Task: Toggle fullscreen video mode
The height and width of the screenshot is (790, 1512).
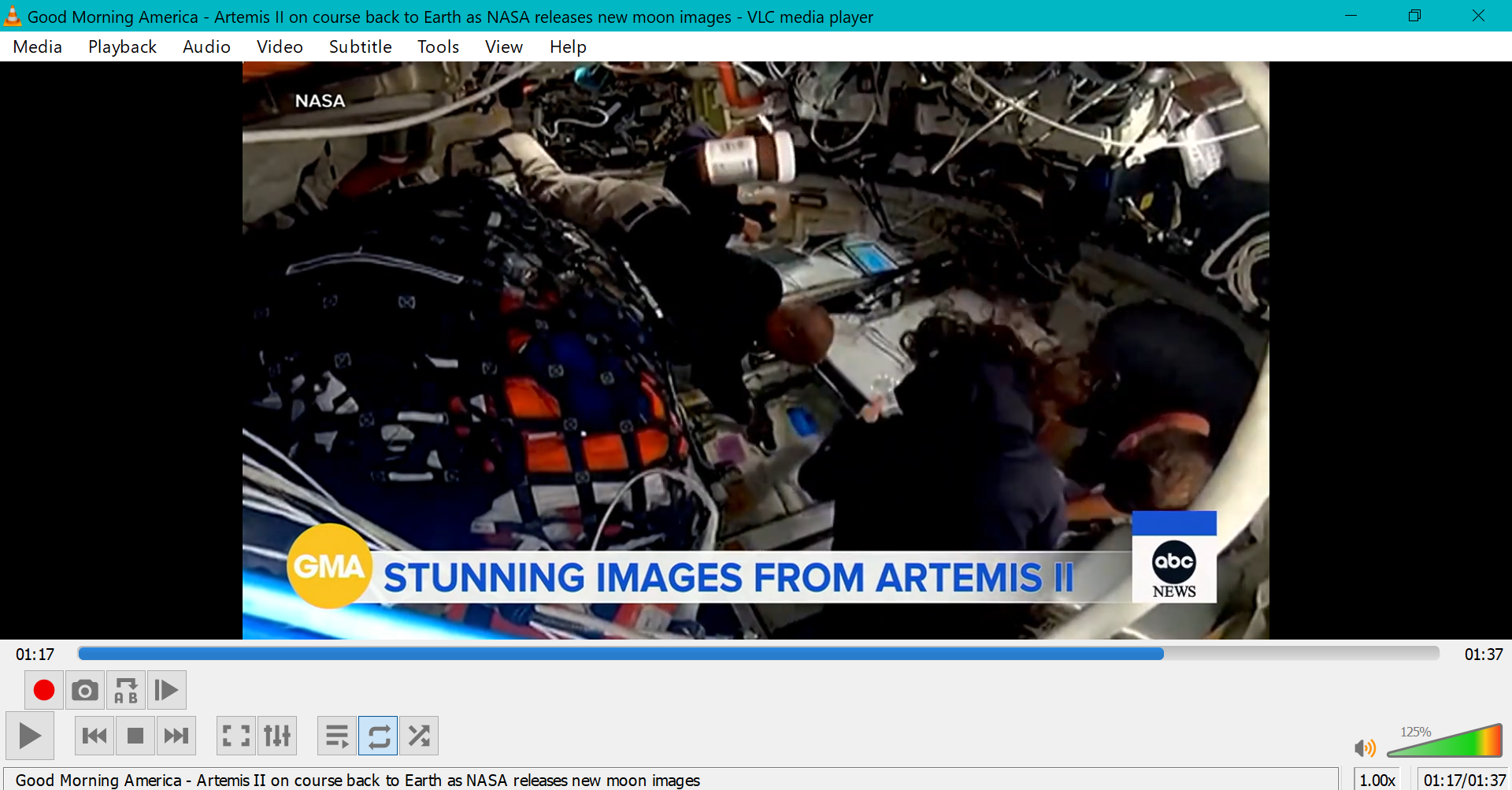Action: 236,736
